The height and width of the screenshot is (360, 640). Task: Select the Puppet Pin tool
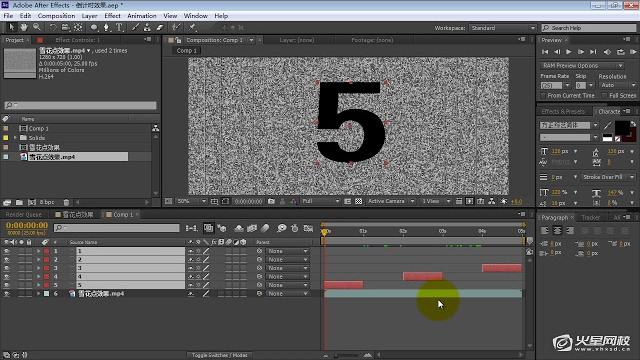[x=192, y=27]
